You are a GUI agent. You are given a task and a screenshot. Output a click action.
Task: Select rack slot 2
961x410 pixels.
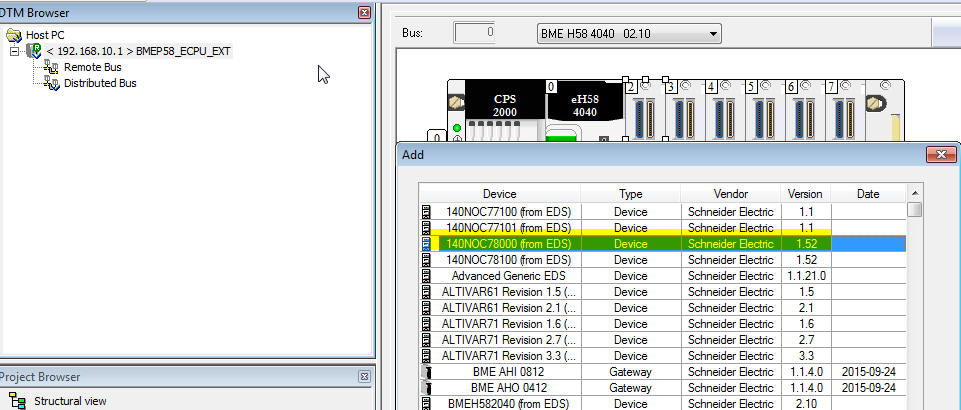click(645, 112)
